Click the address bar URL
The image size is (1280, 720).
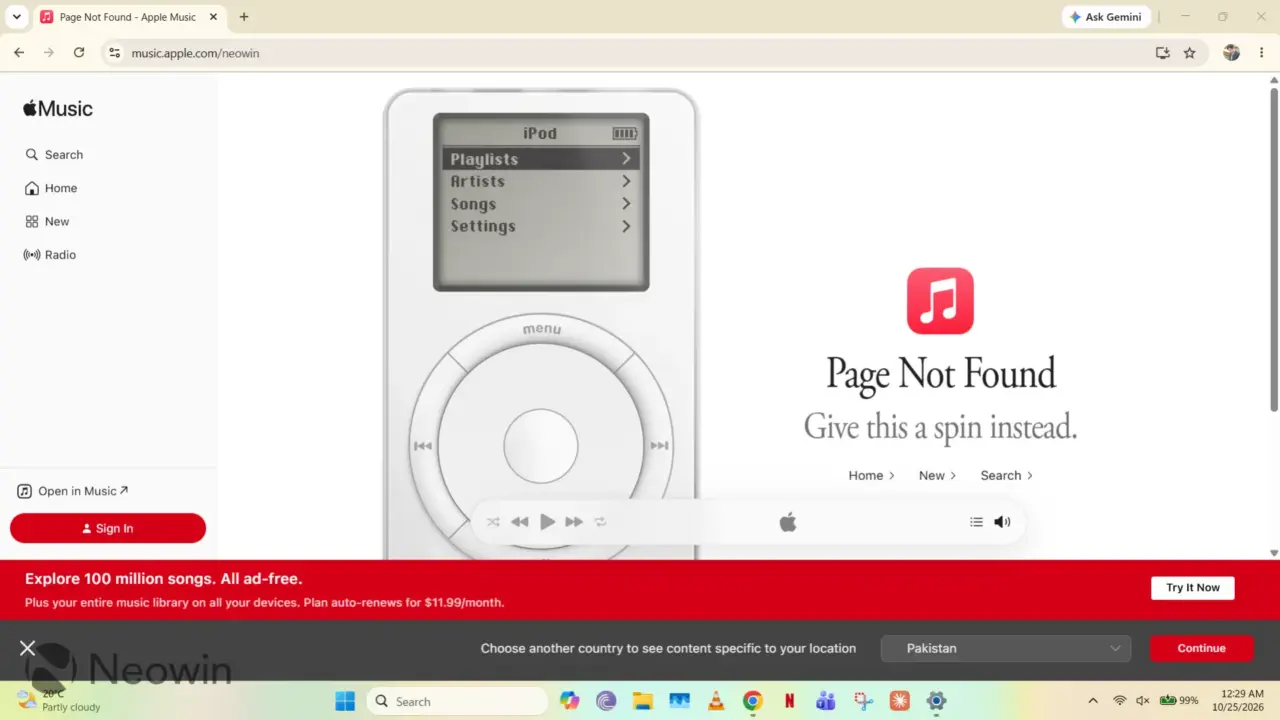pyautogui.click(x=195, y=53)
